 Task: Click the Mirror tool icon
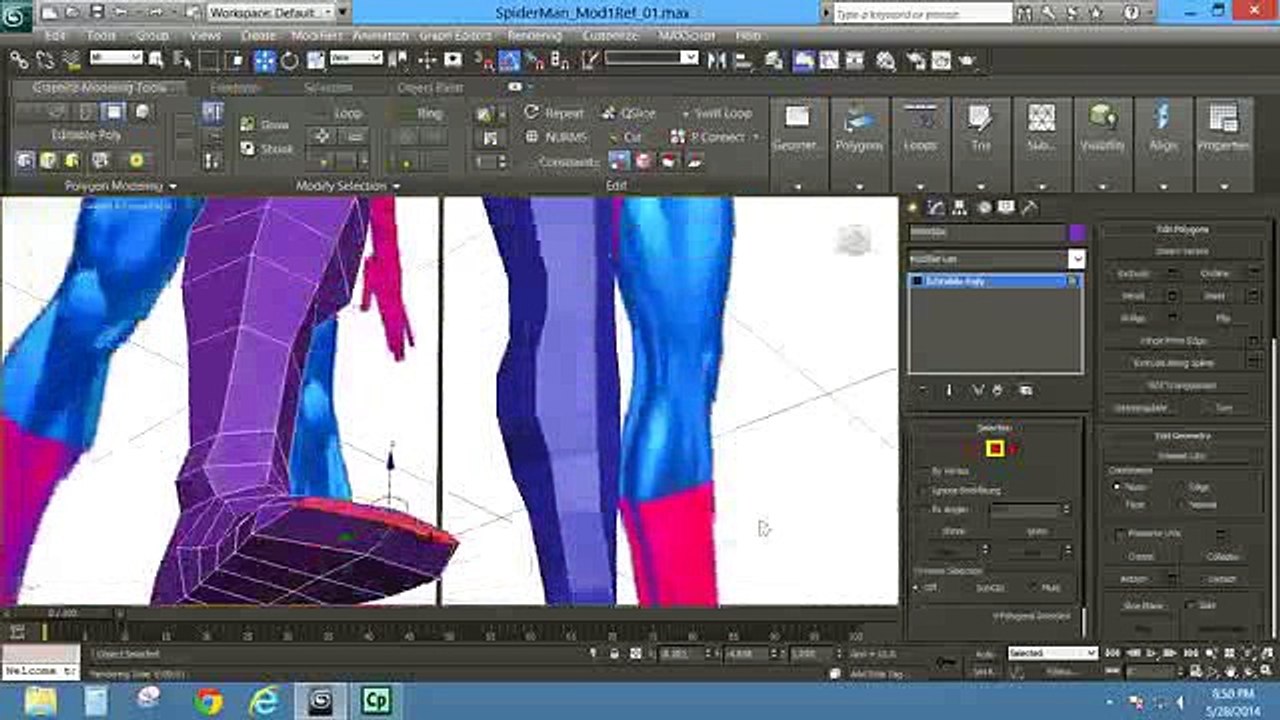pyautogui.click(x=717, y=60)
